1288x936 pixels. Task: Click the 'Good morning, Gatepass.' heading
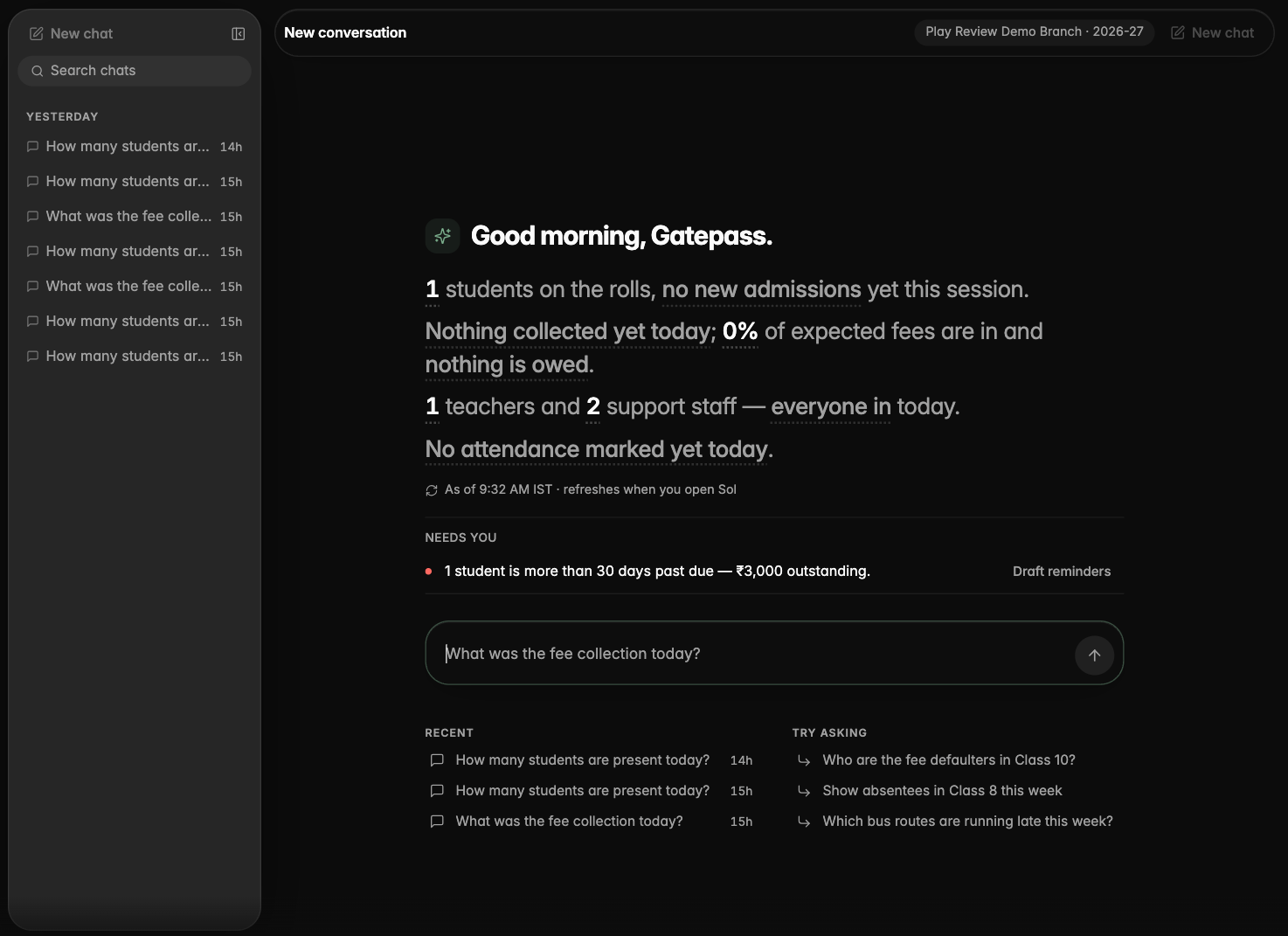click(x=621, y=236)
